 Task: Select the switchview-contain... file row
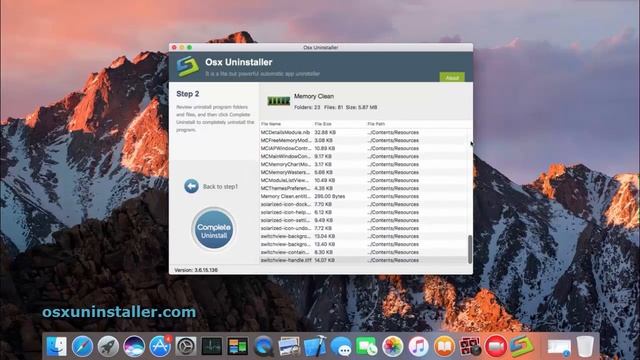[x=363, y=252]
